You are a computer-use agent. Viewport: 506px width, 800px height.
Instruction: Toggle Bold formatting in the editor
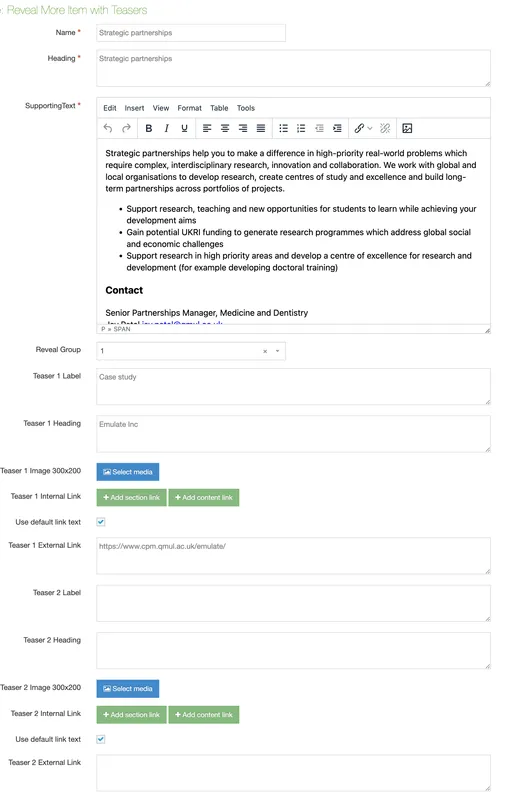pos(148,128)
